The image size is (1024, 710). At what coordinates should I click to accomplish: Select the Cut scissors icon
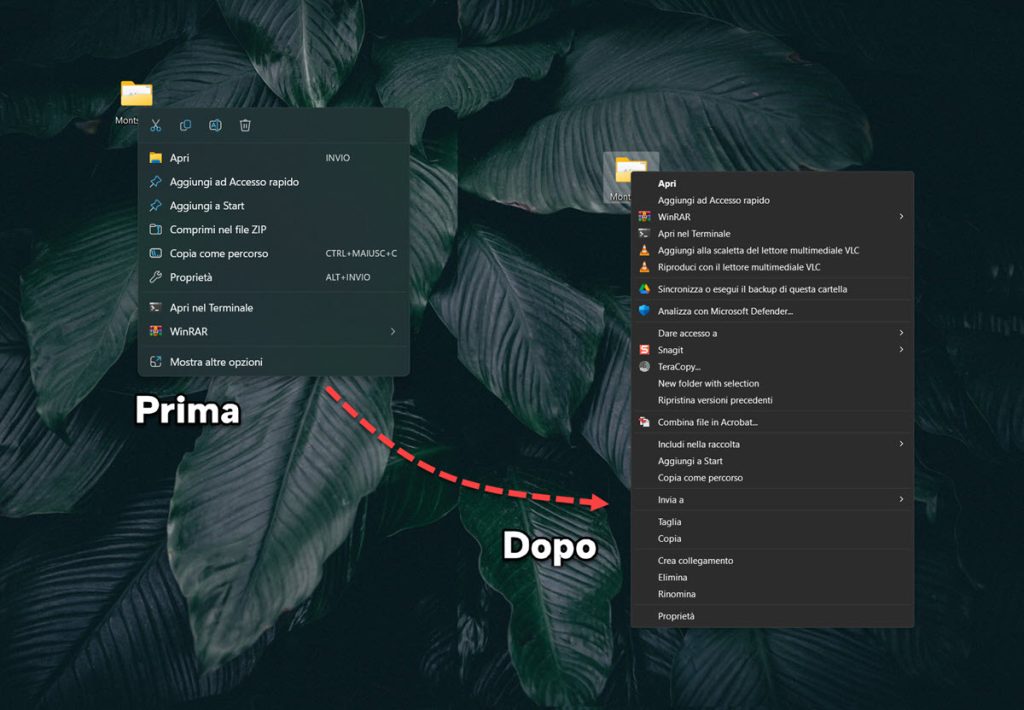coord(157,126)
